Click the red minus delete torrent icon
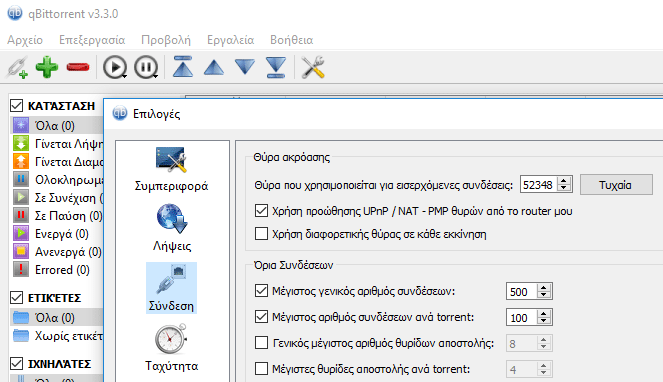 [x=78, y=67]
